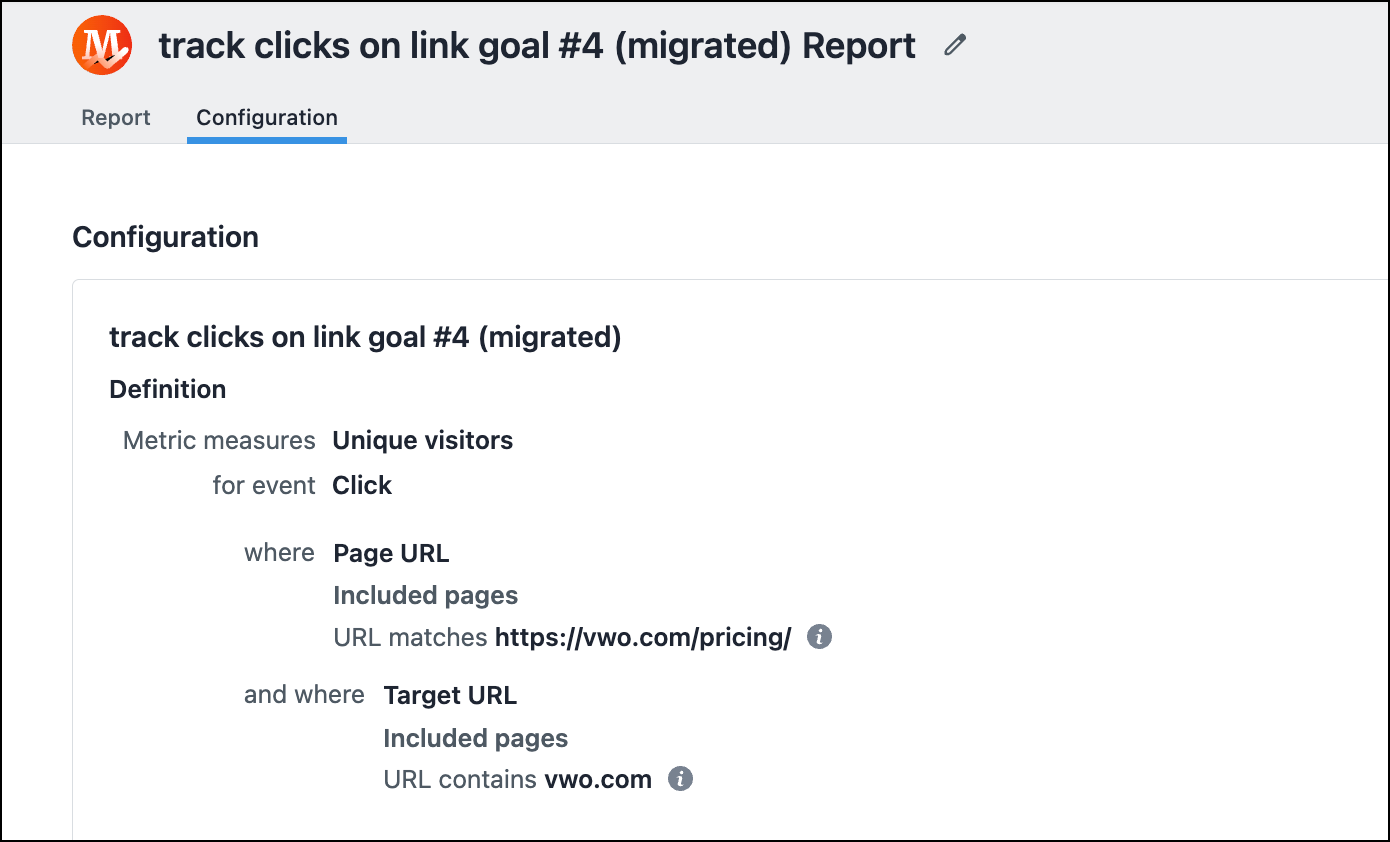Click the 'URL contains' vwo.com value
Viewport: 1390px width, 842px height.
pyautogui.click(x=598, y=779)
